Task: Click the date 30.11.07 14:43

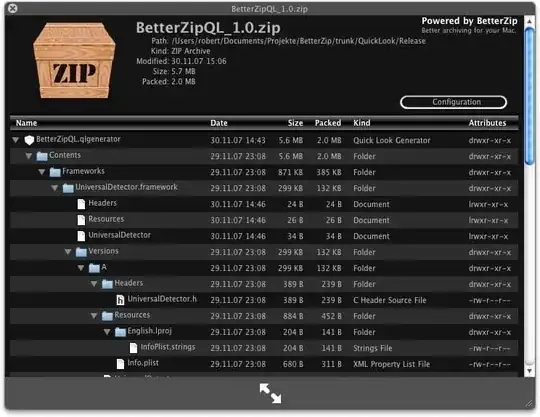Action: point(238,140)
